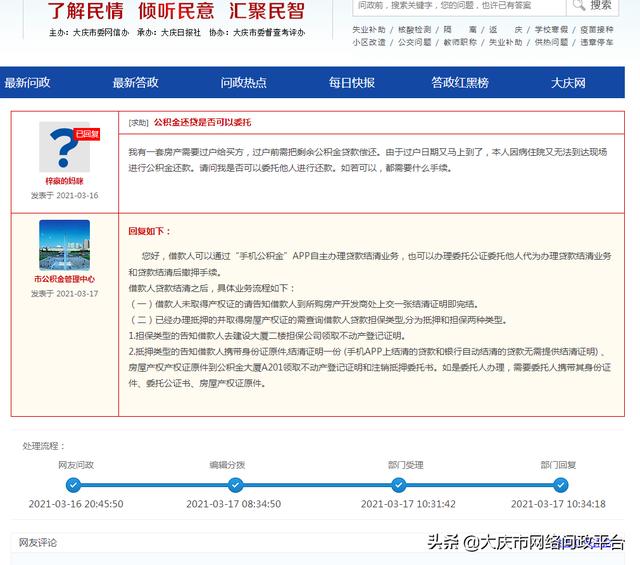Click reply line starting with 1.担保类型
Image resolution: width=640 pixels, height=565 pixels.
click(267, 336)
